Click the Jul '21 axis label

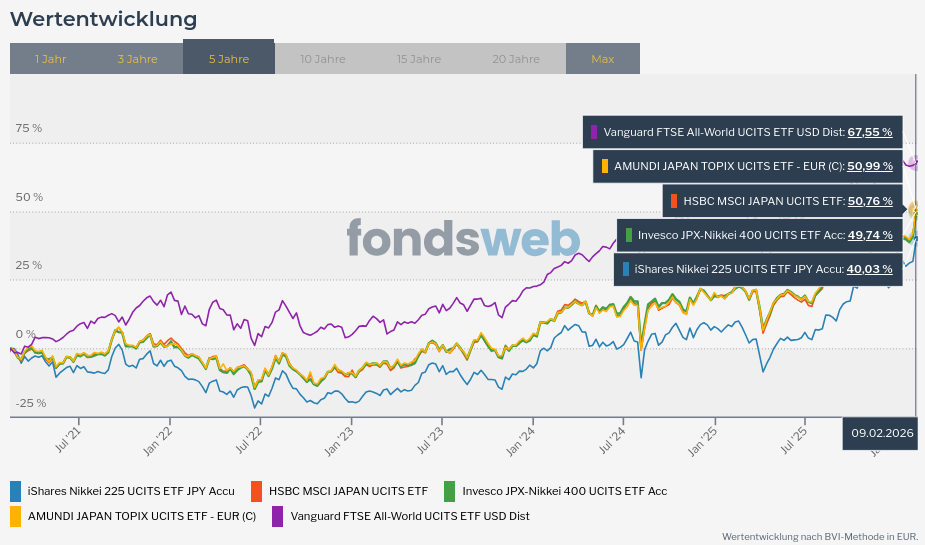click(x=68, y=440)
